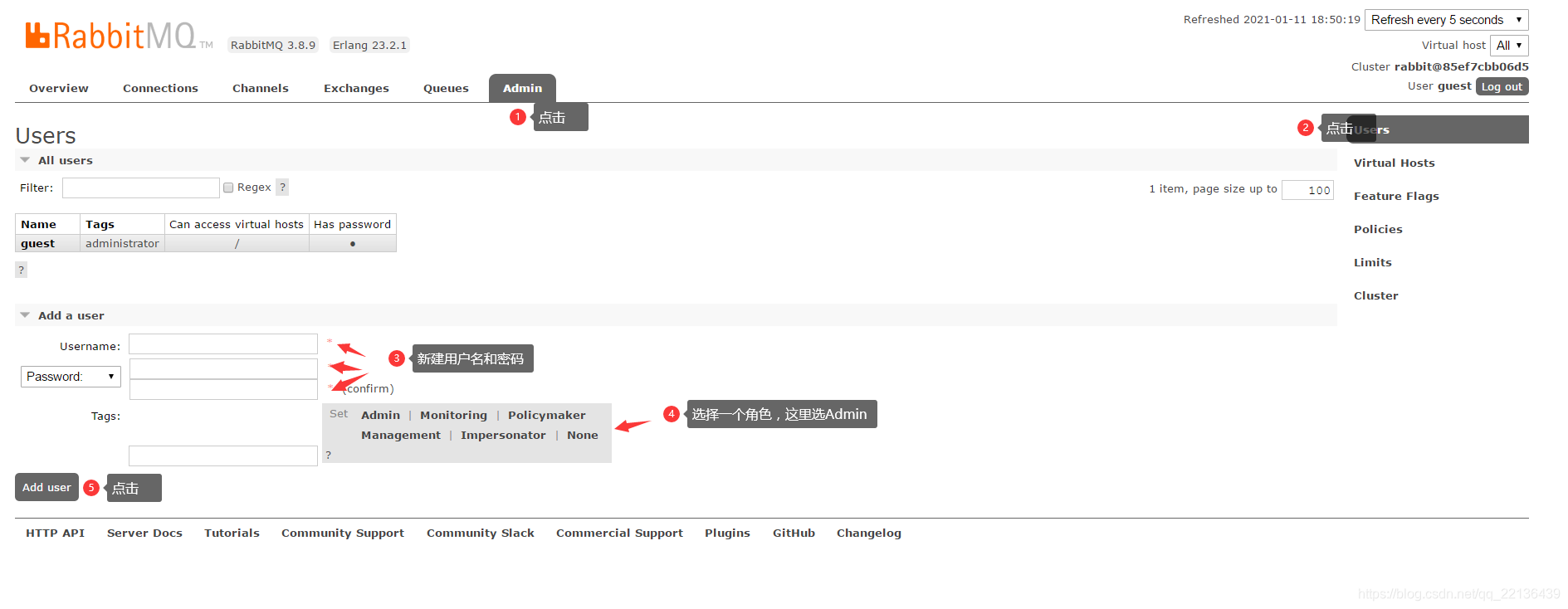1568x609 pixels.
Task: Open Cluster in the side menu
Action: point(1375,295)
